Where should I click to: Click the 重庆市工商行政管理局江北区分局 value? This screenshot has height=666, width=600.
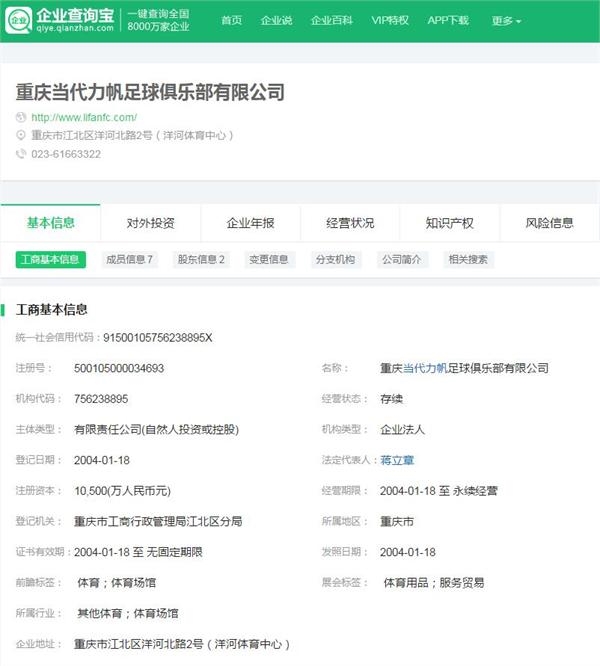pyautogui.click(x=158, y=522)
